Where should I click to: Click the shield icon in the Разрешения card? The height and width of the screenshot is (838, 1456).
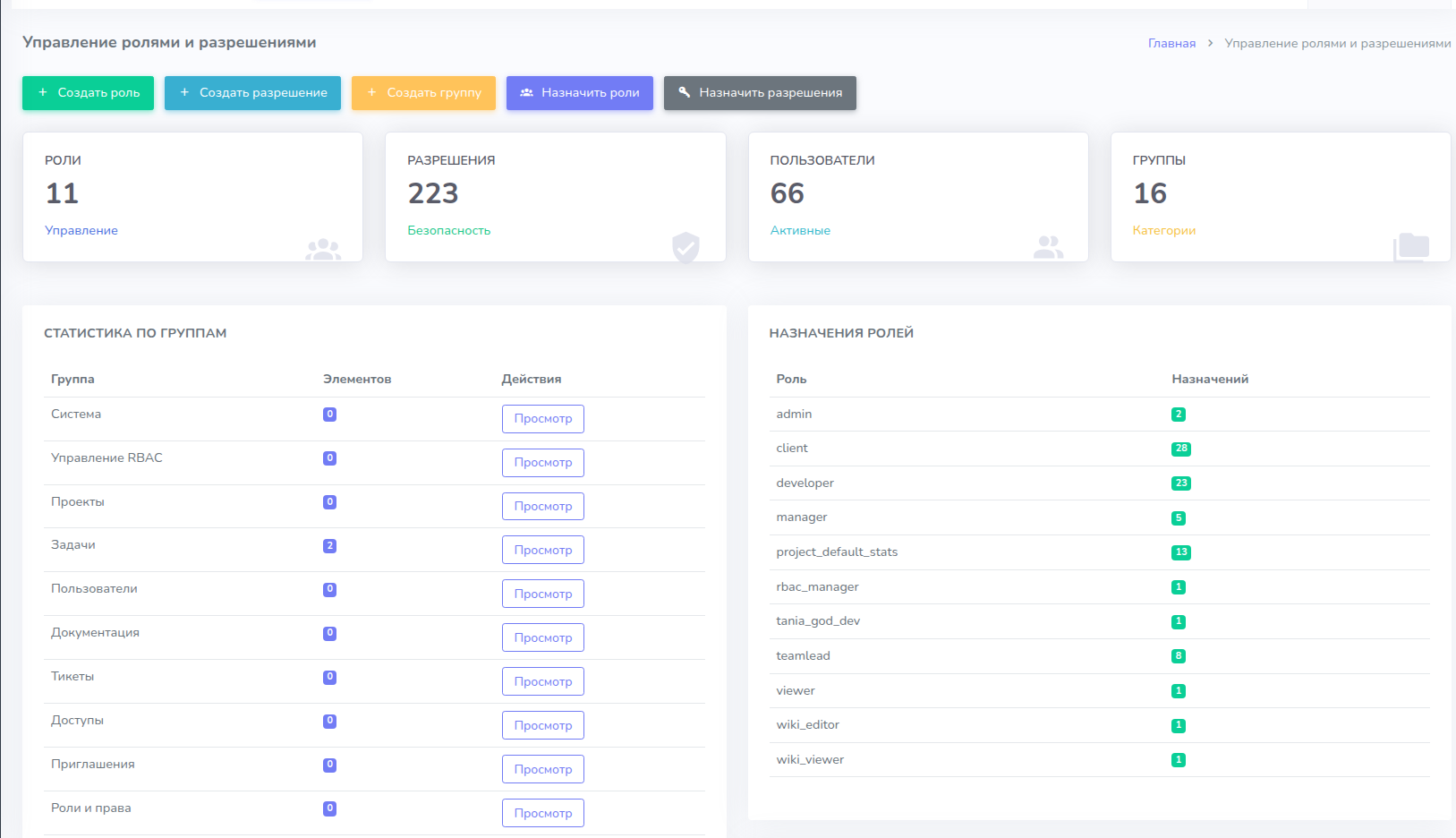[x=685, y=247]
